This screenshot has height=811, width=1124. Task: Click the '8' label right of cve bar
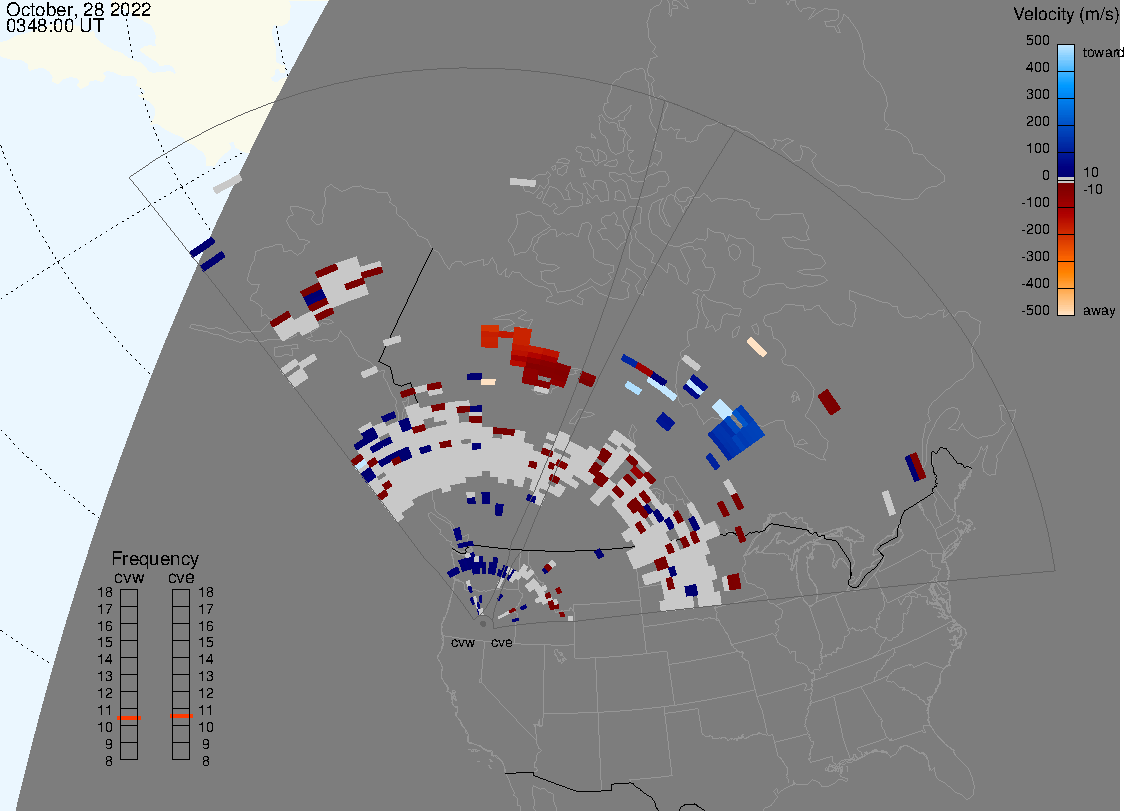click(206, 762)
